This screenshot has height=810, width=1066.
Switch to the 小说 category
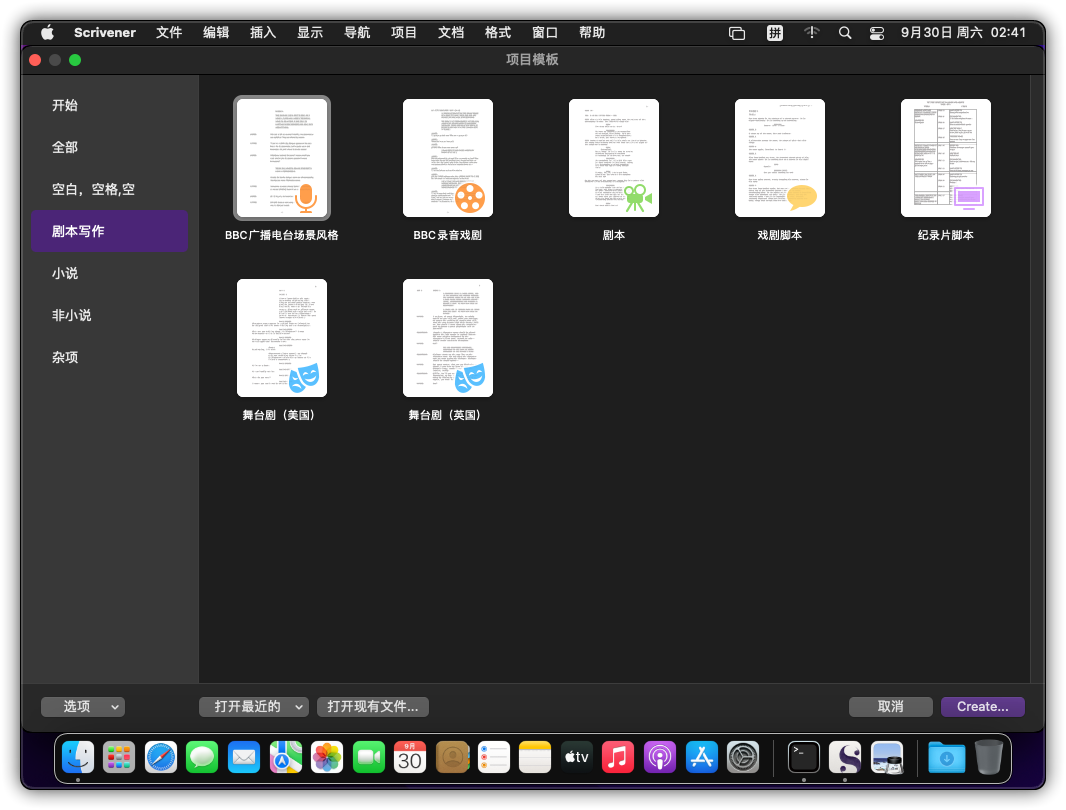(109, 273)
